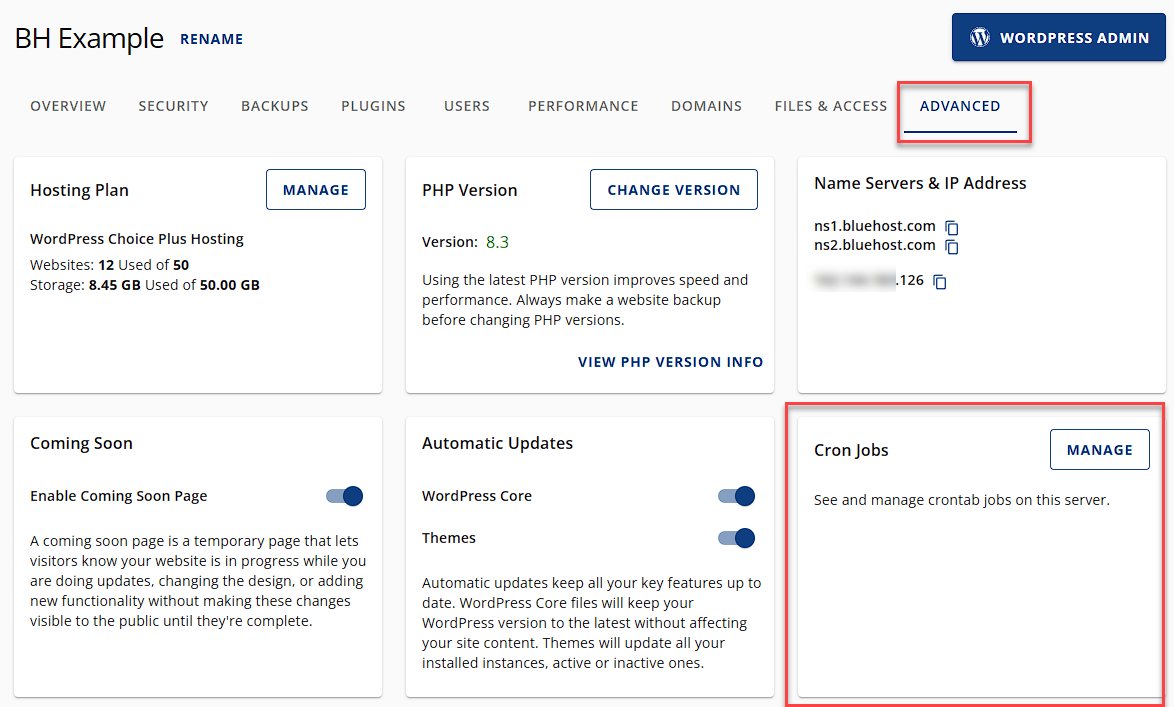
Task: Turn off WordPress Core automatic updates
Action: click(x=736, y=495)
